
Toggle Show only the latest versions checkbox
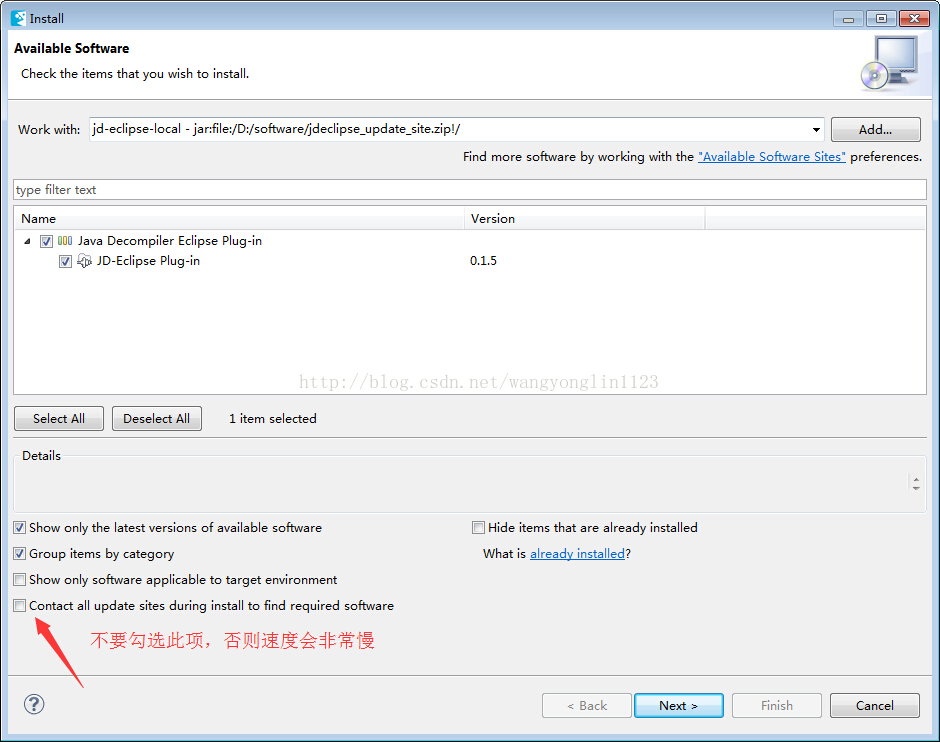(x=20, y=527)
